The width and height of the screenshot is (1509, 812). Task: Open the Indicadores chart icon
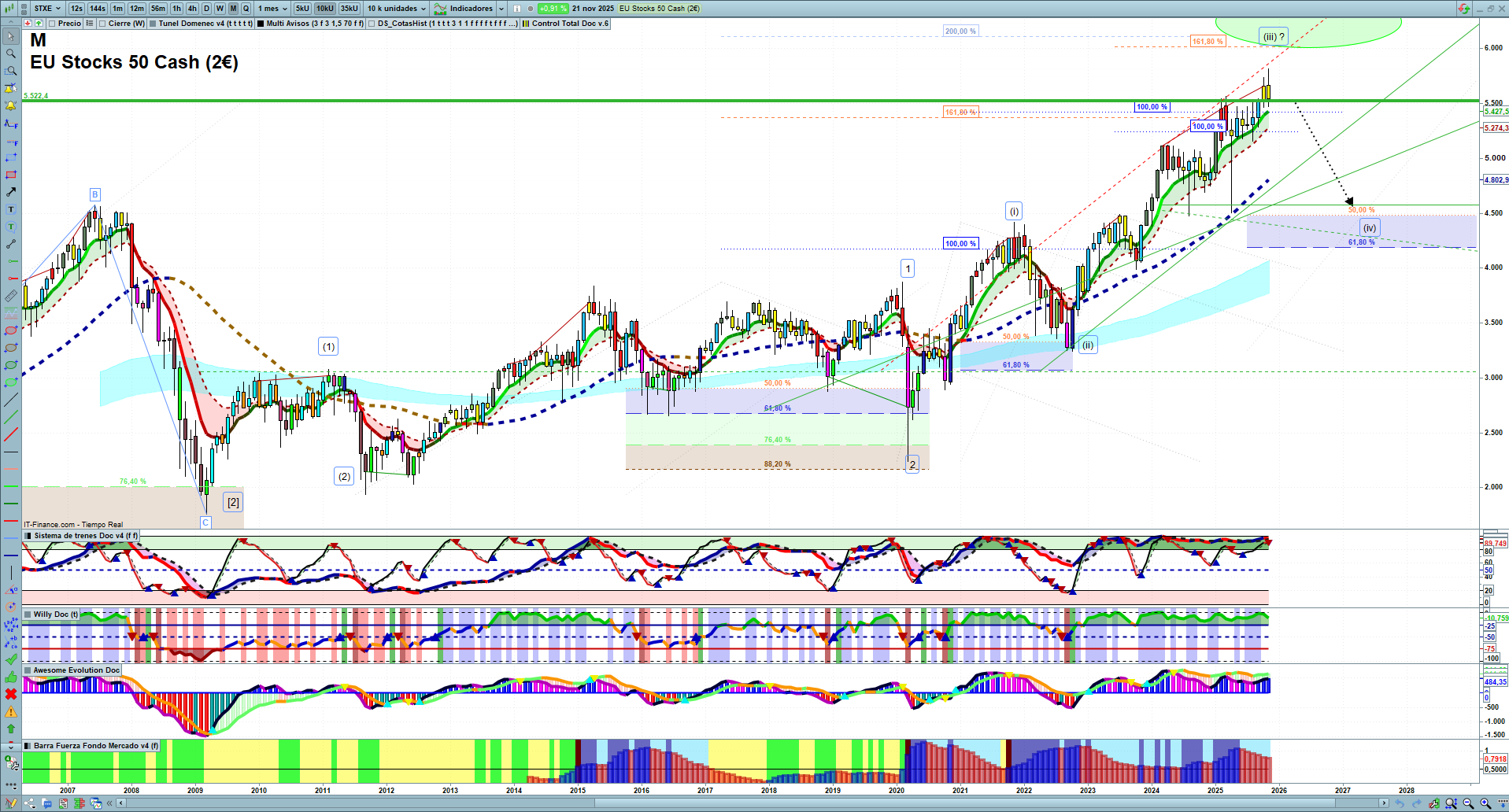[x=441, y=9]
